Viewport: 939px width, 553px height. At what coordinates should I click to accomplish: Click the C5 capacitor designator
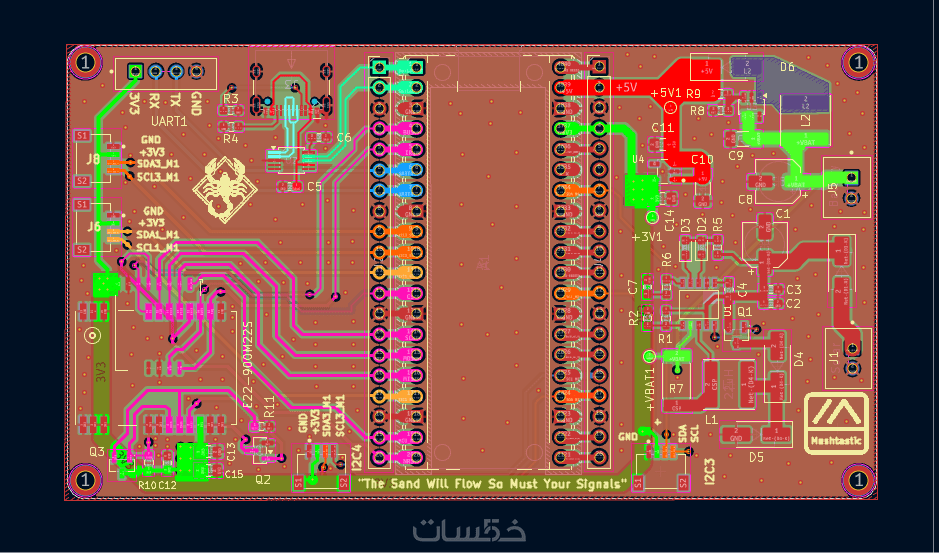tap(314, 187)
